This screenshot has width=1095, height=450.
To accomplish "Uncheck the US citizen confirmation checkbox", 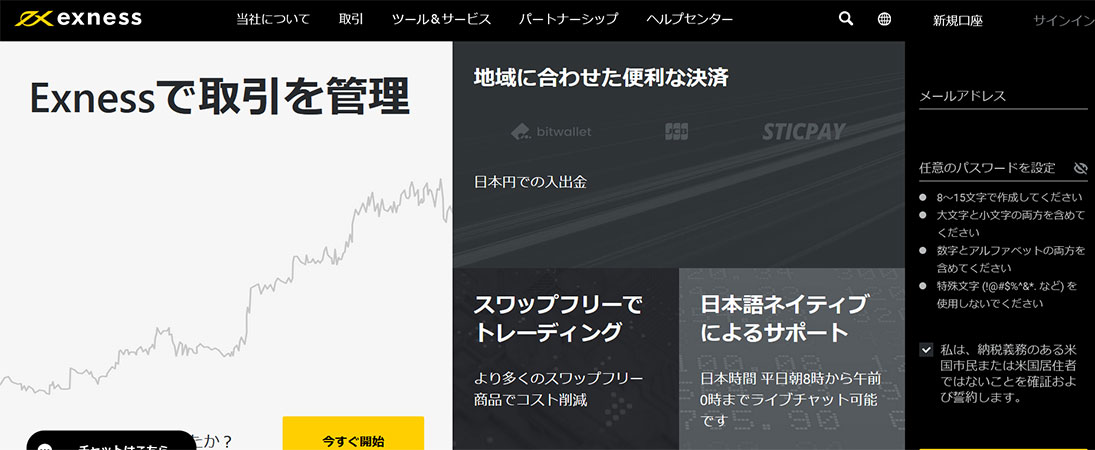I will [926, 349].
